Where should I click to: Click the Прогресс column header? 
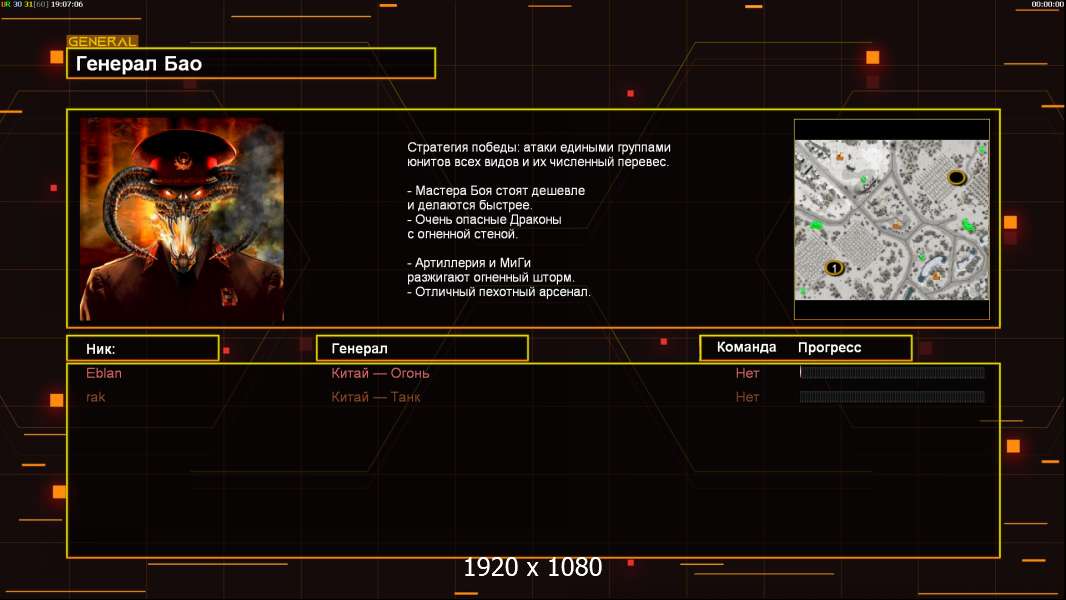(829, 347)
